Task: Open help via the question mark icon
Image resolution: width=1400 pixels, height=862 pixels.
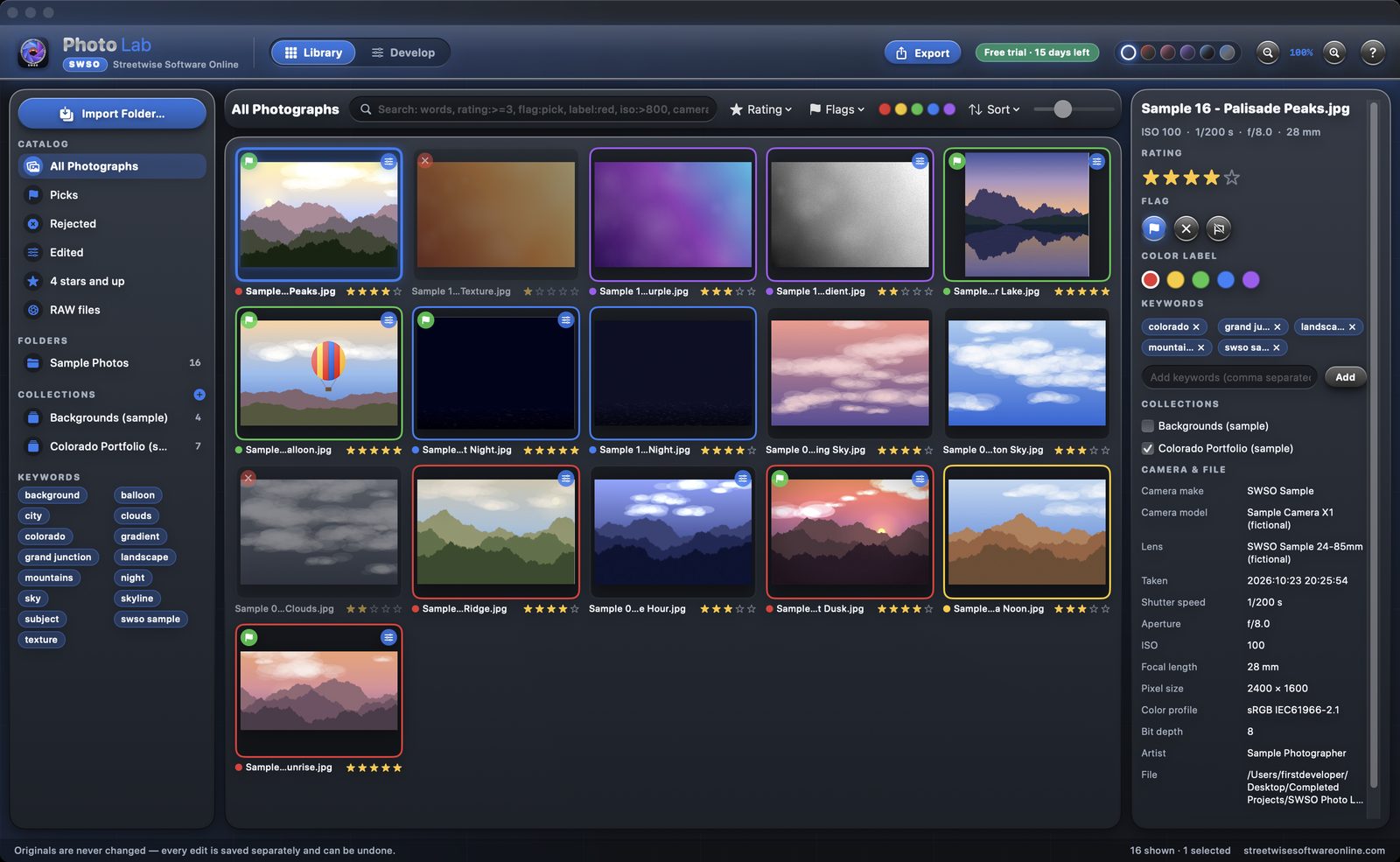Action: [x=1372, y=53]
